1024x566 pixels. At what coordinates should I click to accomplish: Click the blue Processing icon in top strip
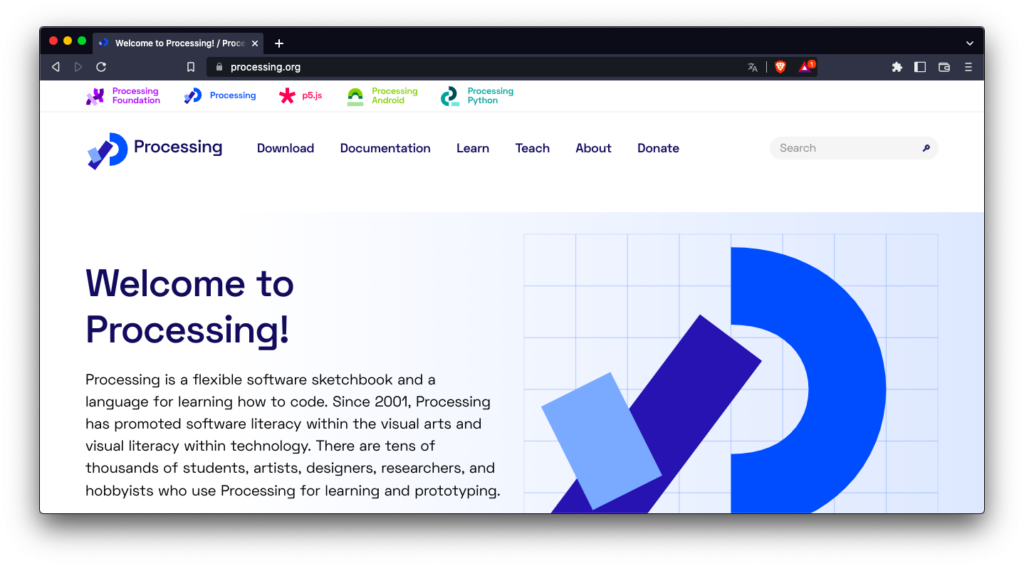pos(193,96)
